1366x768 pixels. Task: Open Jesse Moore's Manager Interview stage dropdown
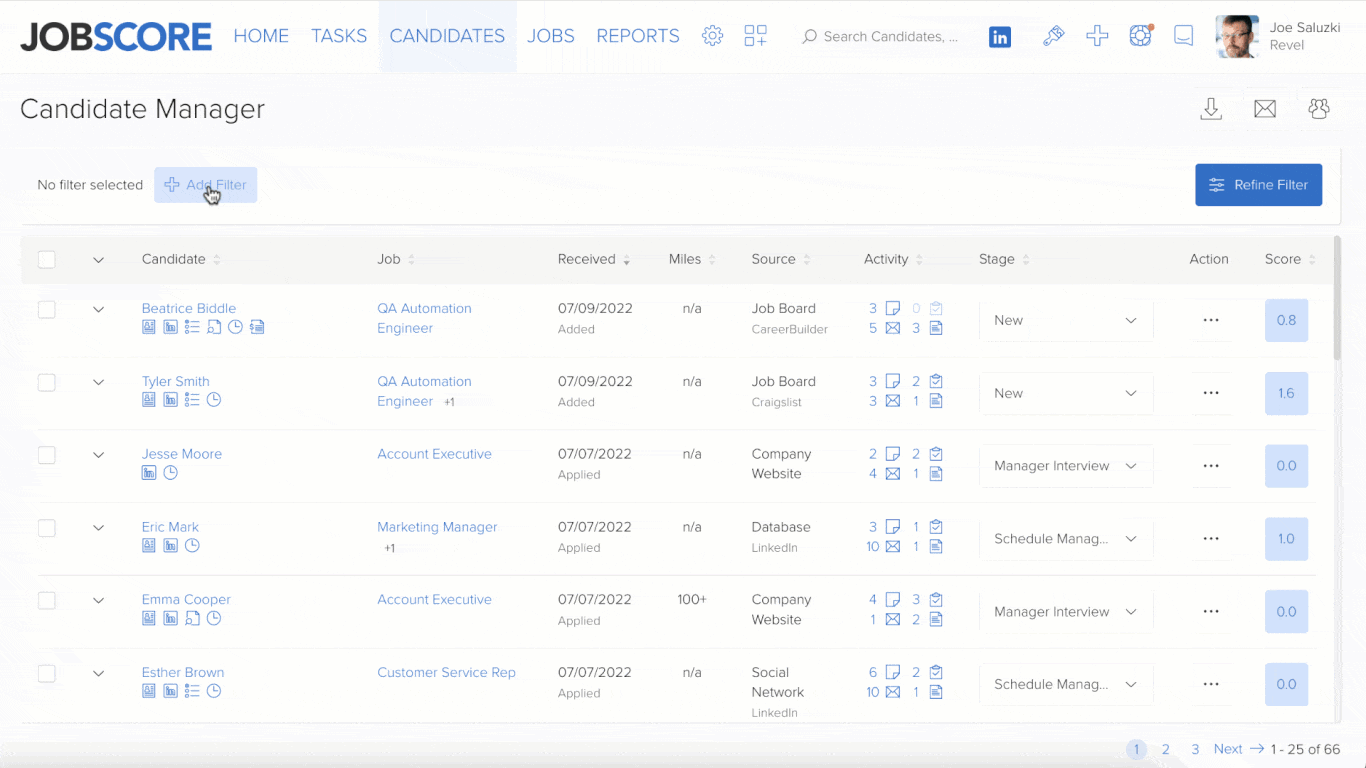pyautogui.click(x=1066, y=466)
